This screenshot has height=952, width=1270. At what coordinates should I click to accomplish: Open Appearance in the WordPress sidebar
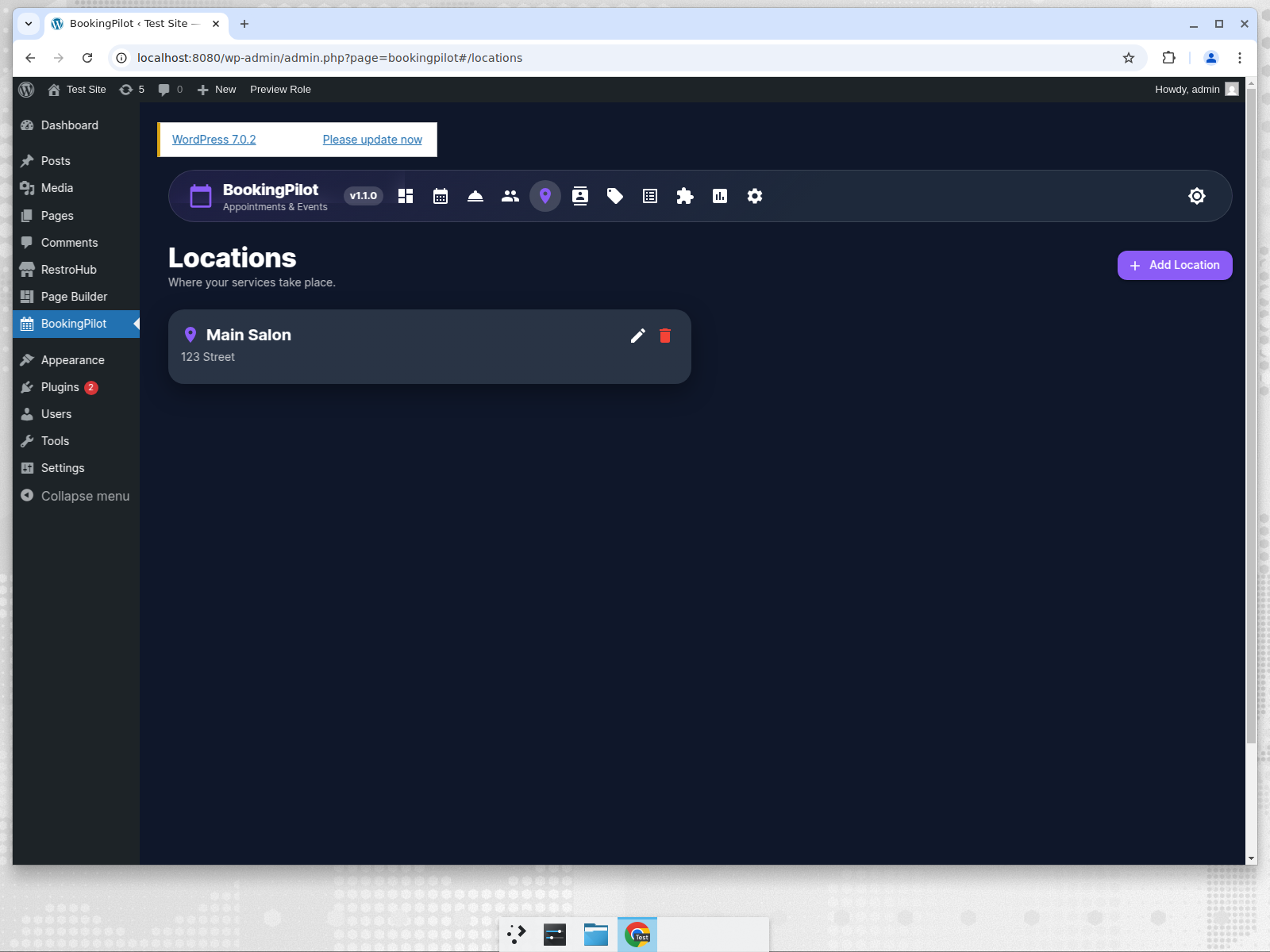(76, 360)
